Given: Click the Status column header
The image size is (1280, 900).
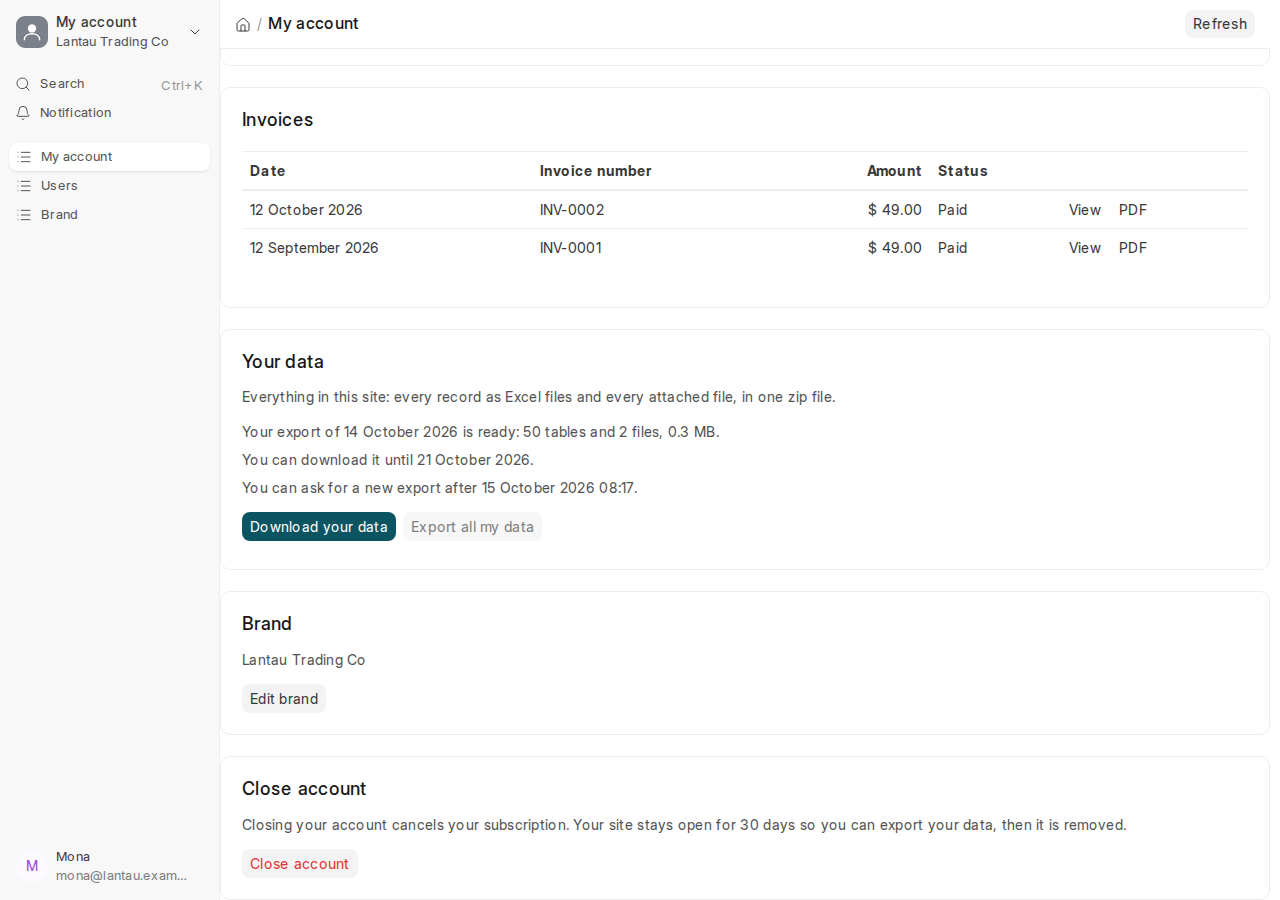Looking at the screenshot, I should pyautogui.click(x=963, y=171).
